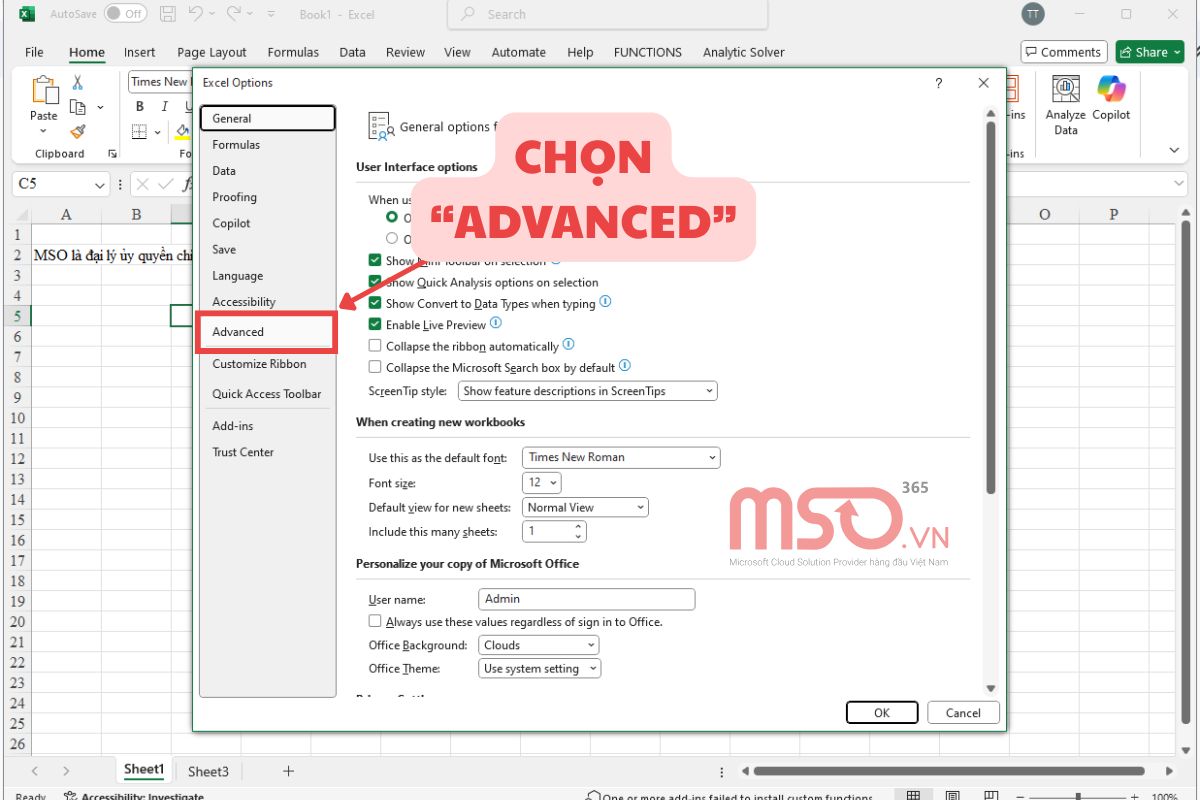Image resolution: width=1200 pixels, height=800 pixels.
Task: Check Collapse the Microsoft Search box by default
Action: point(375,367)
